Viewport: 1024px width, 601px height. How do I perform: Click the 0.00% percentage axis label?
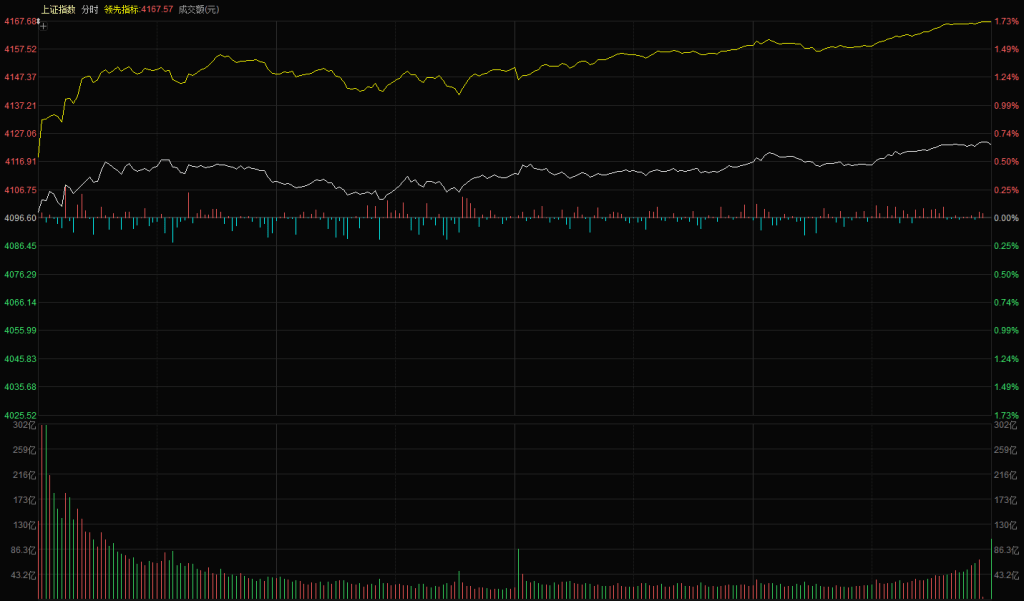pyautogui.click(x=1005, y=218)
